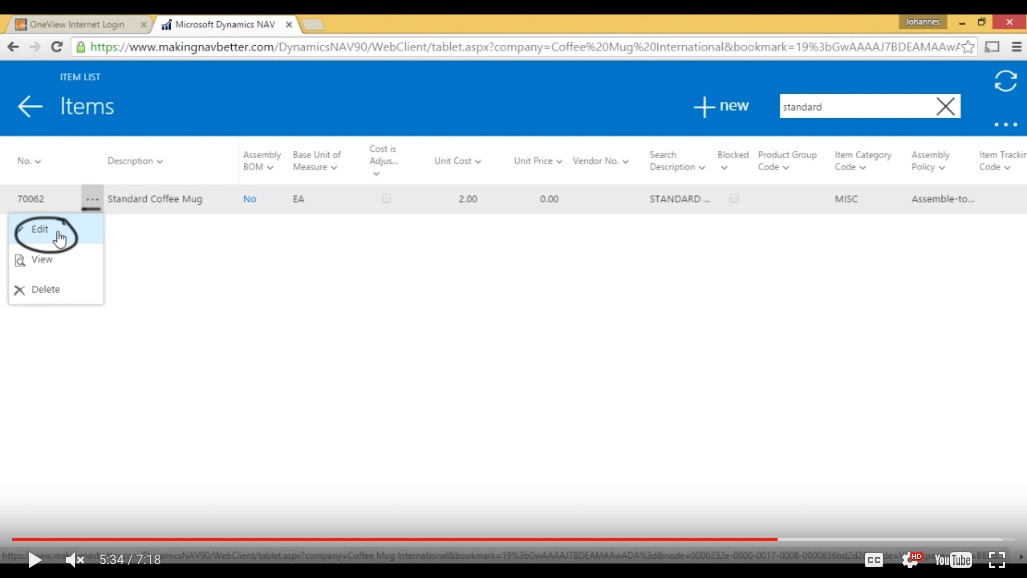Open the Assembly BOM link 'No'
The width and height of the screenshot is (1027, 578).
point(250,199)
